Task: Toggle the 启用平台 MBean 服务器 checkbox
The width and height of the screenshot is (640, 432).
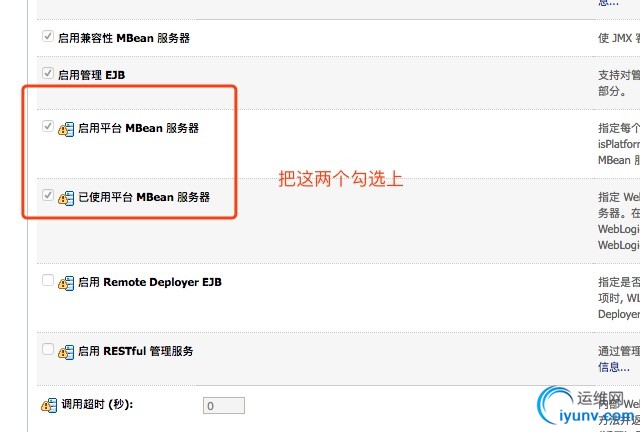Action: click(x=48, y=127)
